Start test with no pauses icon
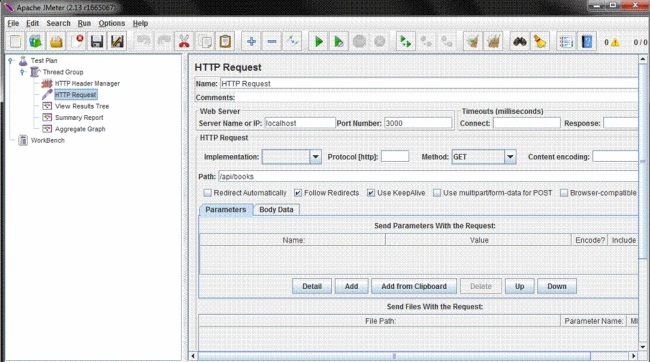 [339, 41]
